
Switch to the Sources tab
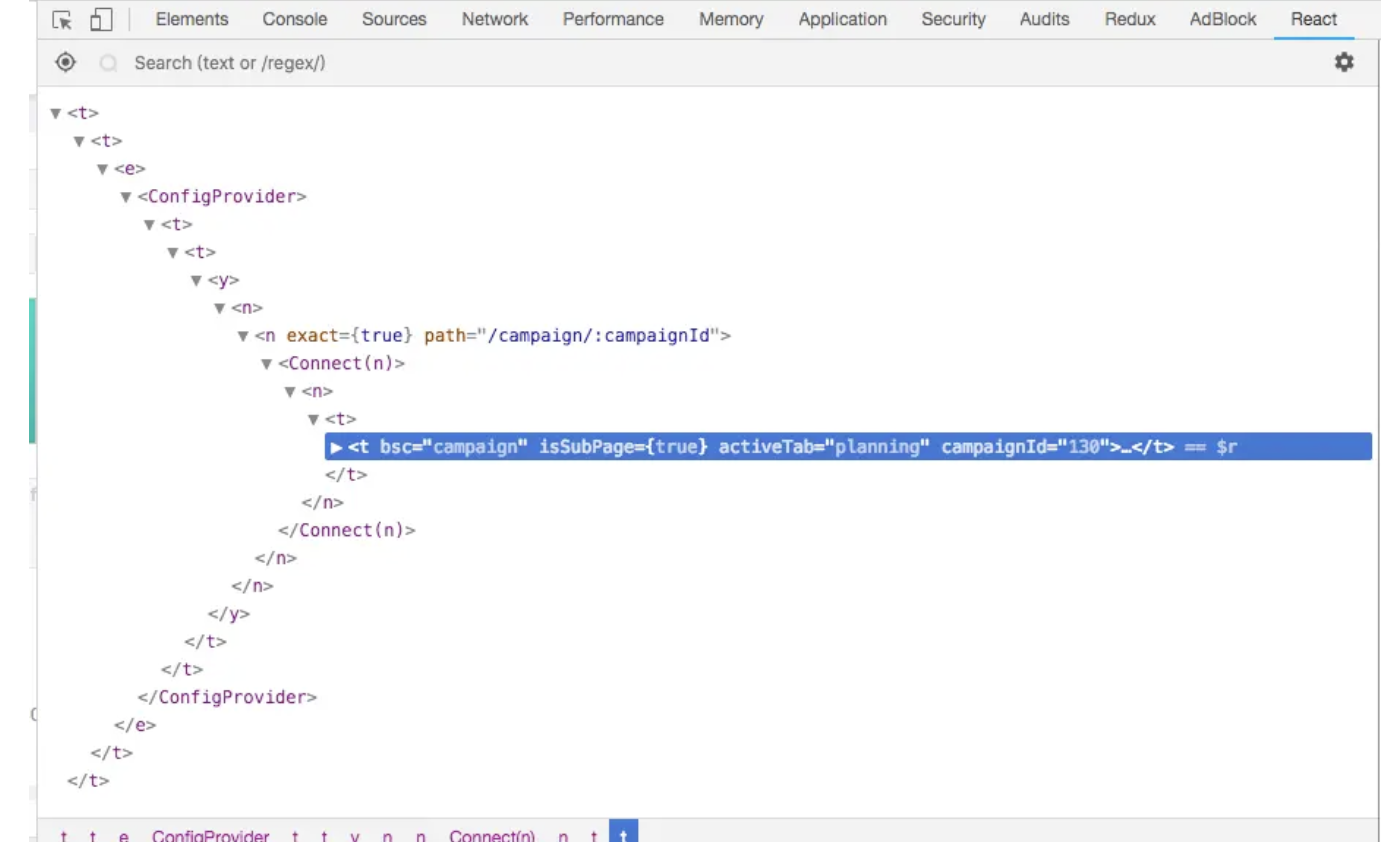393,19
